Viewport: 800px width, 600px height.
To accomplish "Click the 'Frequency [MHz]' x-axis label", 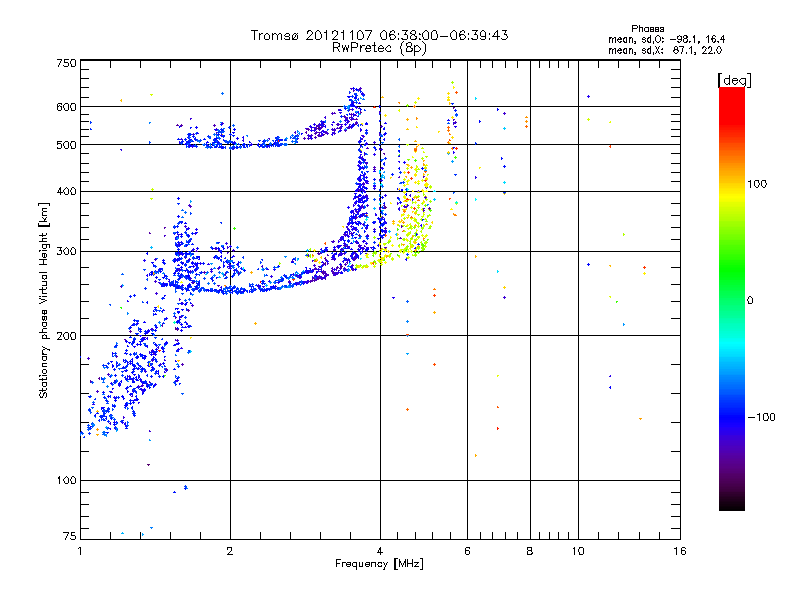I will pos(379,564).
